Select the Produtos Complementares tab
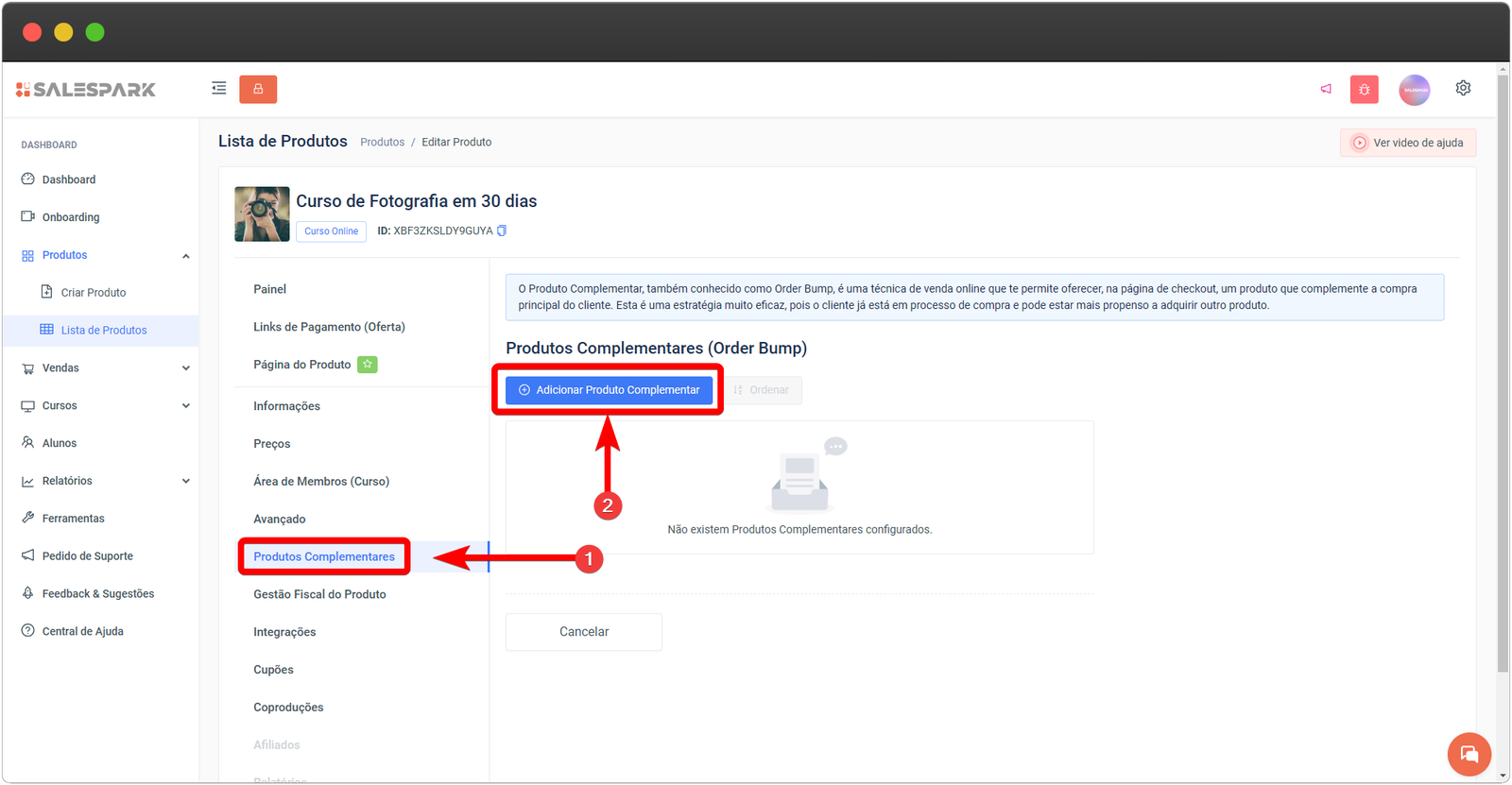The image size is (1512, 785). pos(324,556)
